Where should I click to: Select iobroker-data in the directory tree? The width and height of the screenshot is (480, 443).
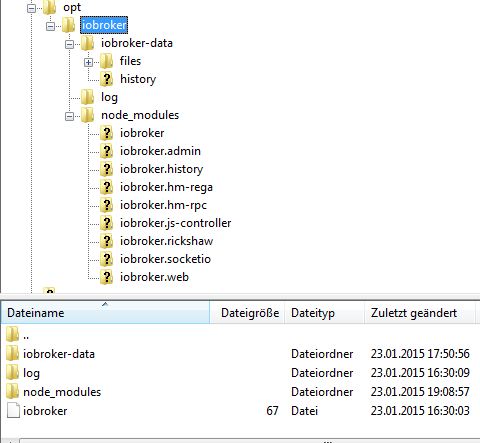[137, 43]
